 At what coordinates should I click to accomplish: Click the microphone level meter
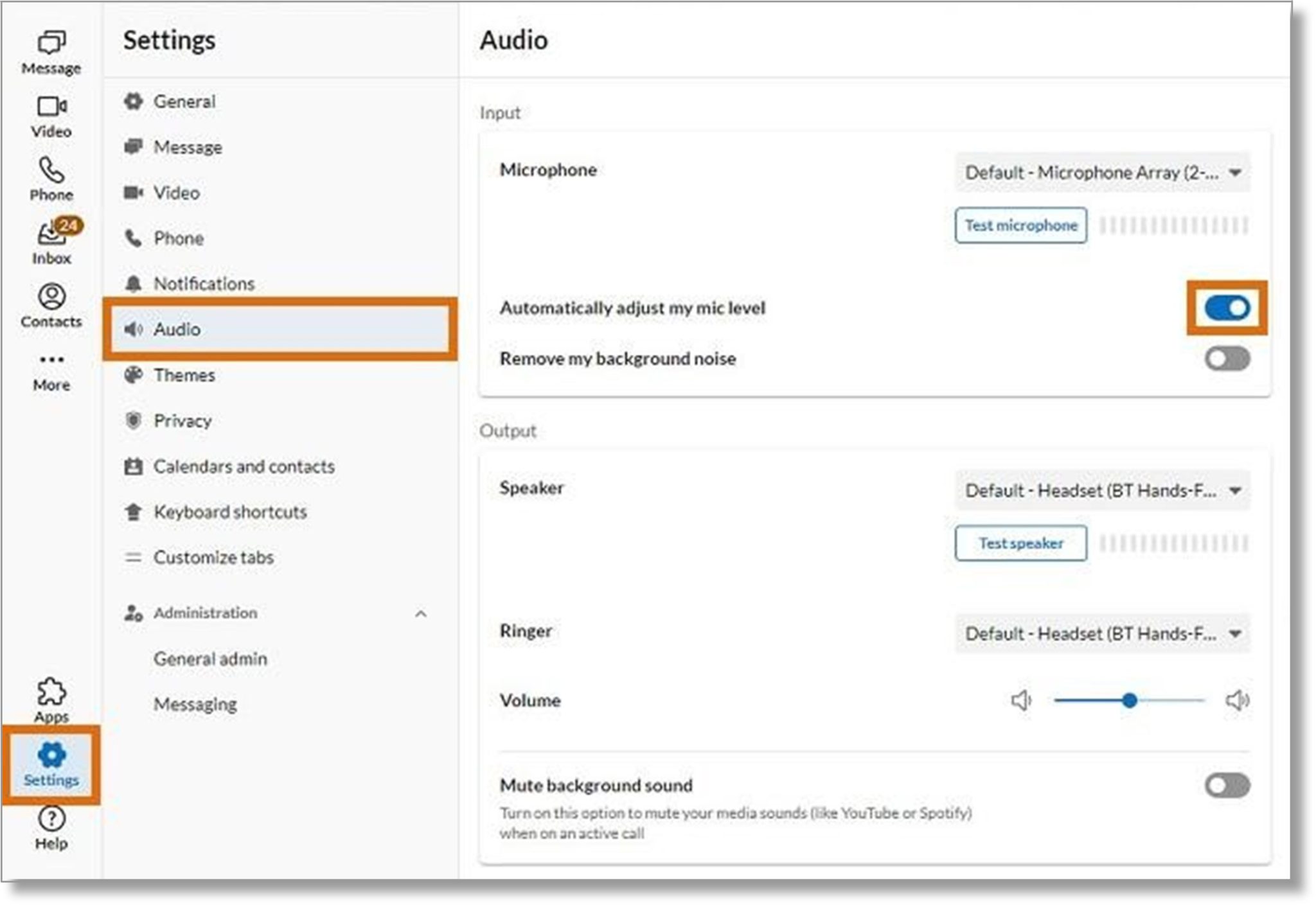point(1173,225)
